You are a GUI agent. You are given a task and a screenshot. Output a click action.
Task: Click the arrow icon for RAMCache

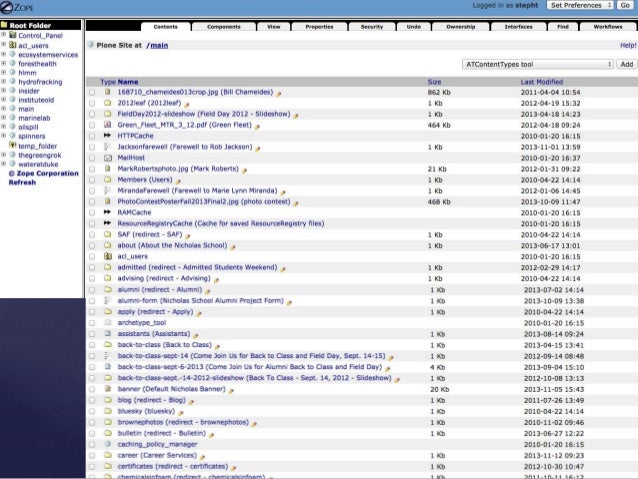[107, 212]
